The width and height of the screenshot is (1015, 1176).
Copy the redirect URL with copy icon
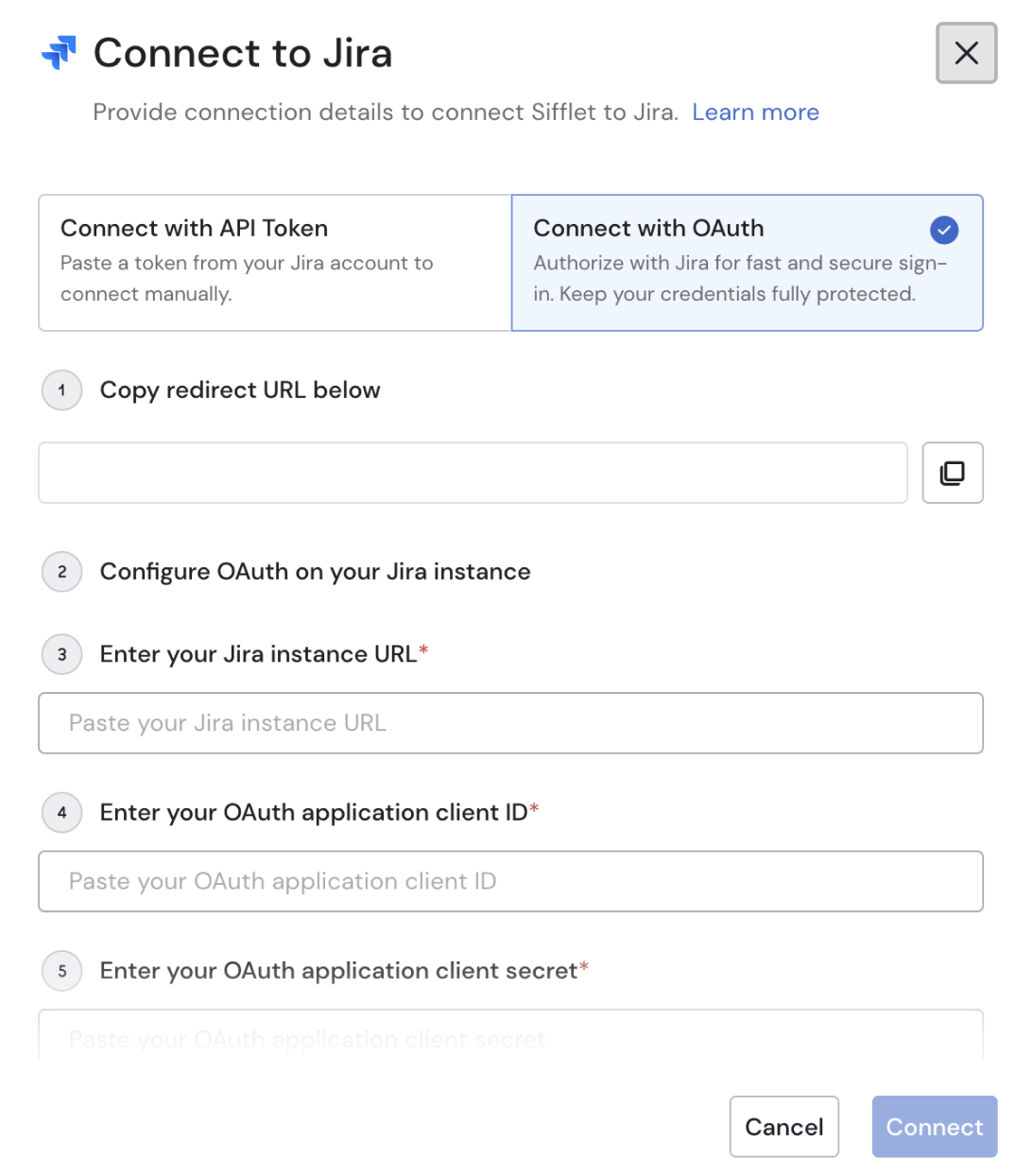pos(952,473)
